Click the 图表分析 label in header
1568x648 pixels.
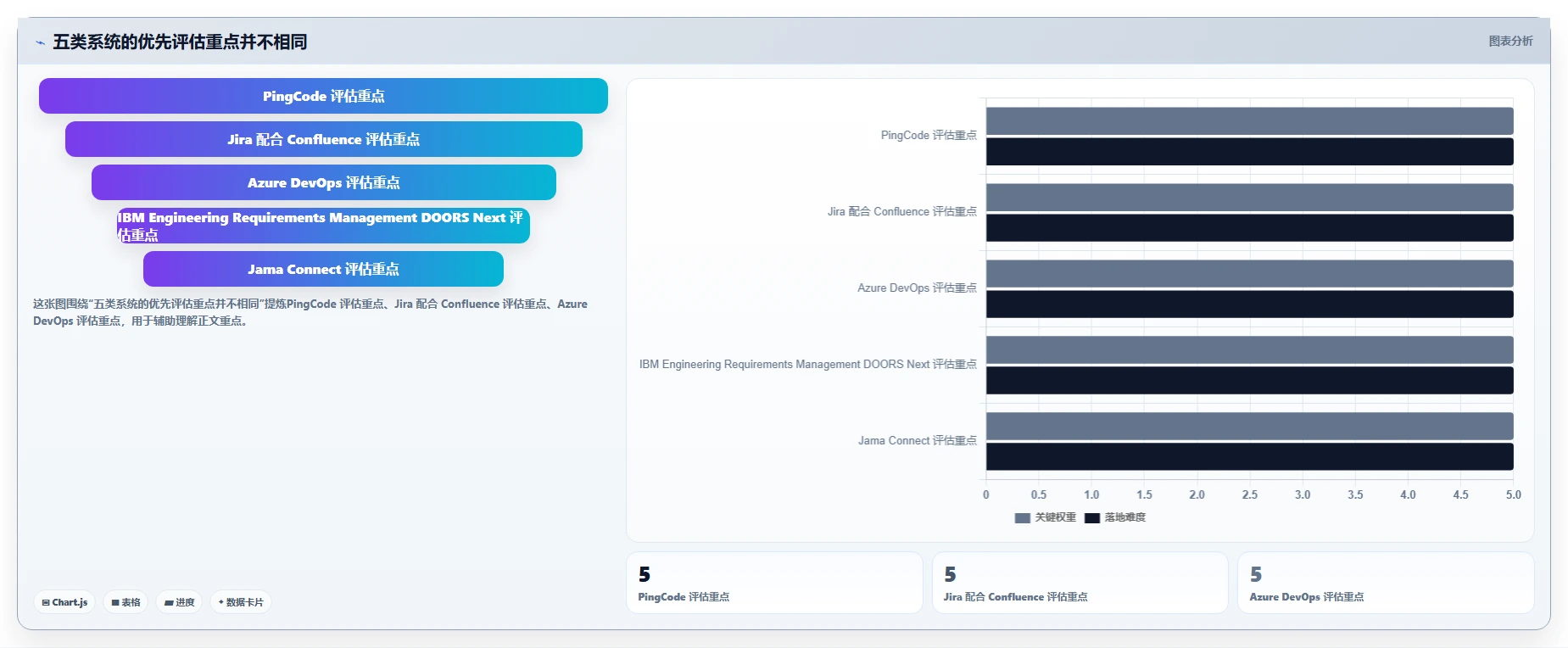coord(1510,41)
